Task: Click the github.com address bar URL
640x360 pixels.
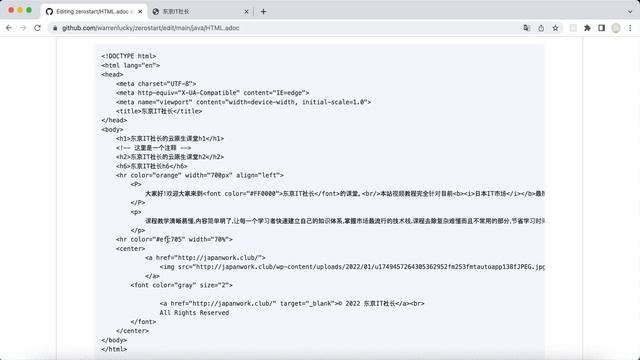Action: click(151, 28)
